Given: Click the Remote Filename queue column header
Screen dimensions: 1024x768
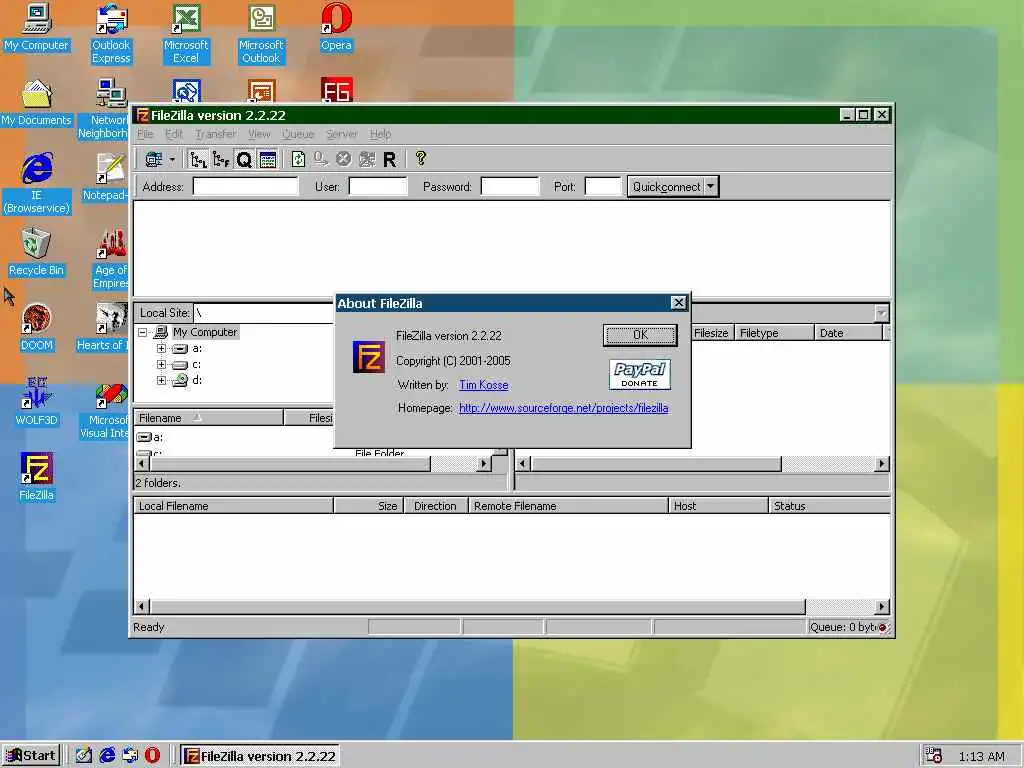Looking at the screenshot, I should point(568,506).
